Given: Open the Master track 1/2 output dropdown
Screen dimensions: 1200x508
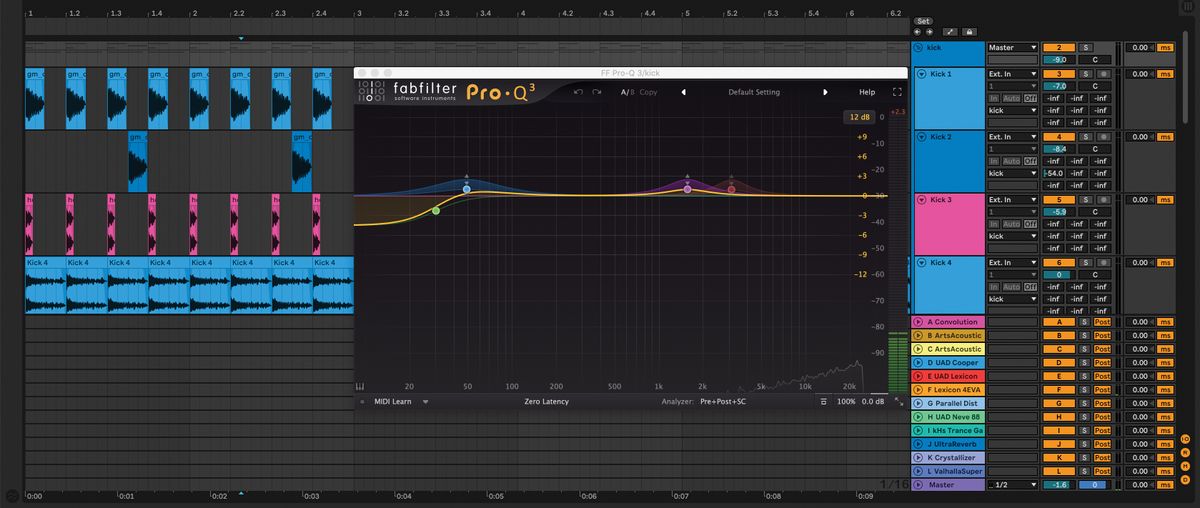Looking at the screenshot, I should tap(1013, 485).
